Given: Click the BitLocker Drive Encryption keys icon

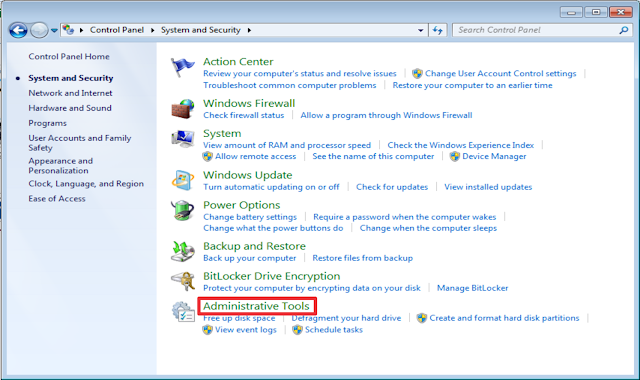Looking at the screenshot, I should click(x=182, y=281).
